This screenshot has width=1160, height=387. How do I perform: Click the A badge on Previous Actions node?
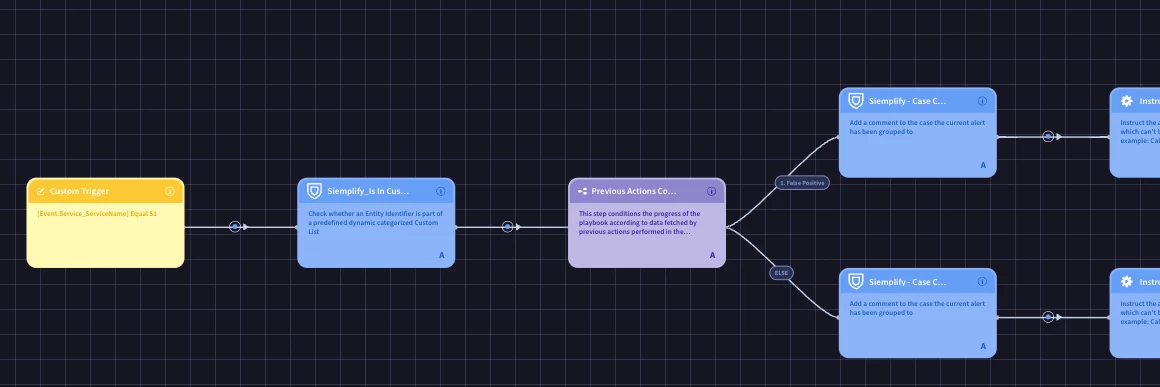click(712, 255)
